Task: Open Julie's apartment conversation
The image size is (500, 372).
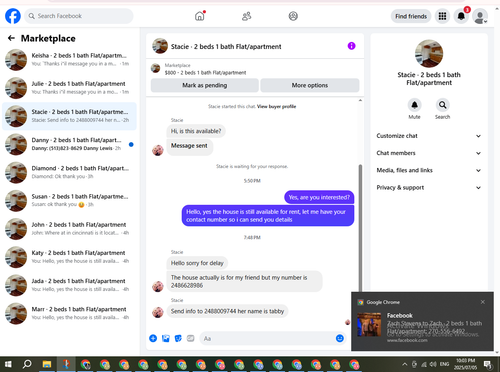Action: click(69, 88)
